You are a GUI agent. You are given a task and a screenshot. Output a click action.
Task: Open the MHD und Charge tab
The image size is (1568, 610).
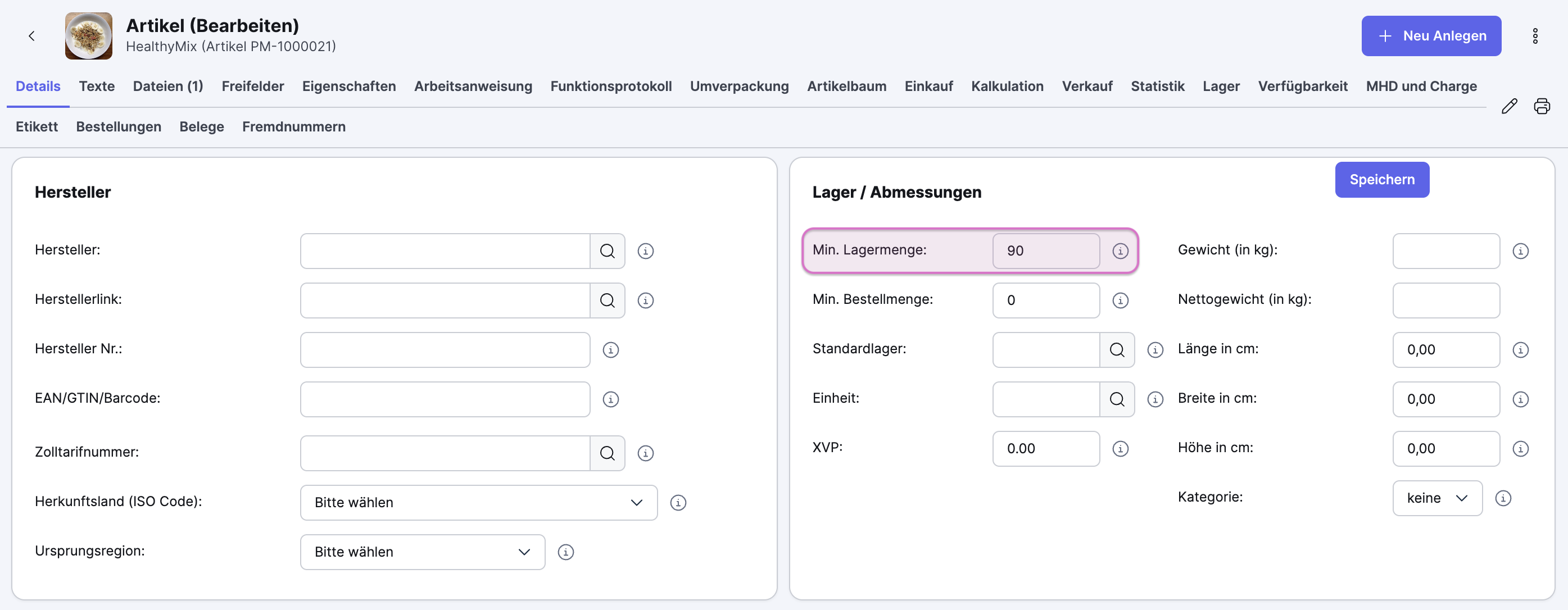1421,87
